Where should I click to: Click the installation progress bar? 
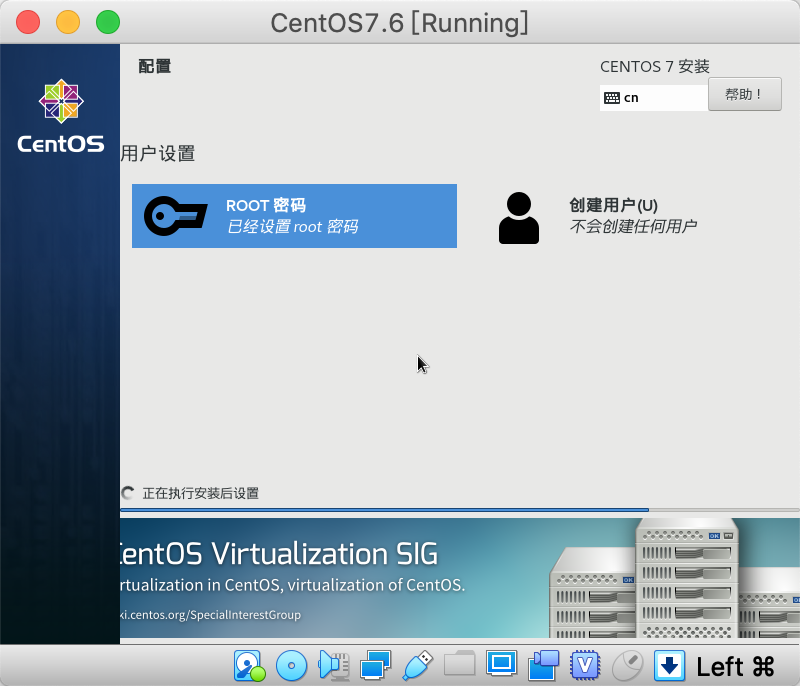460,510
